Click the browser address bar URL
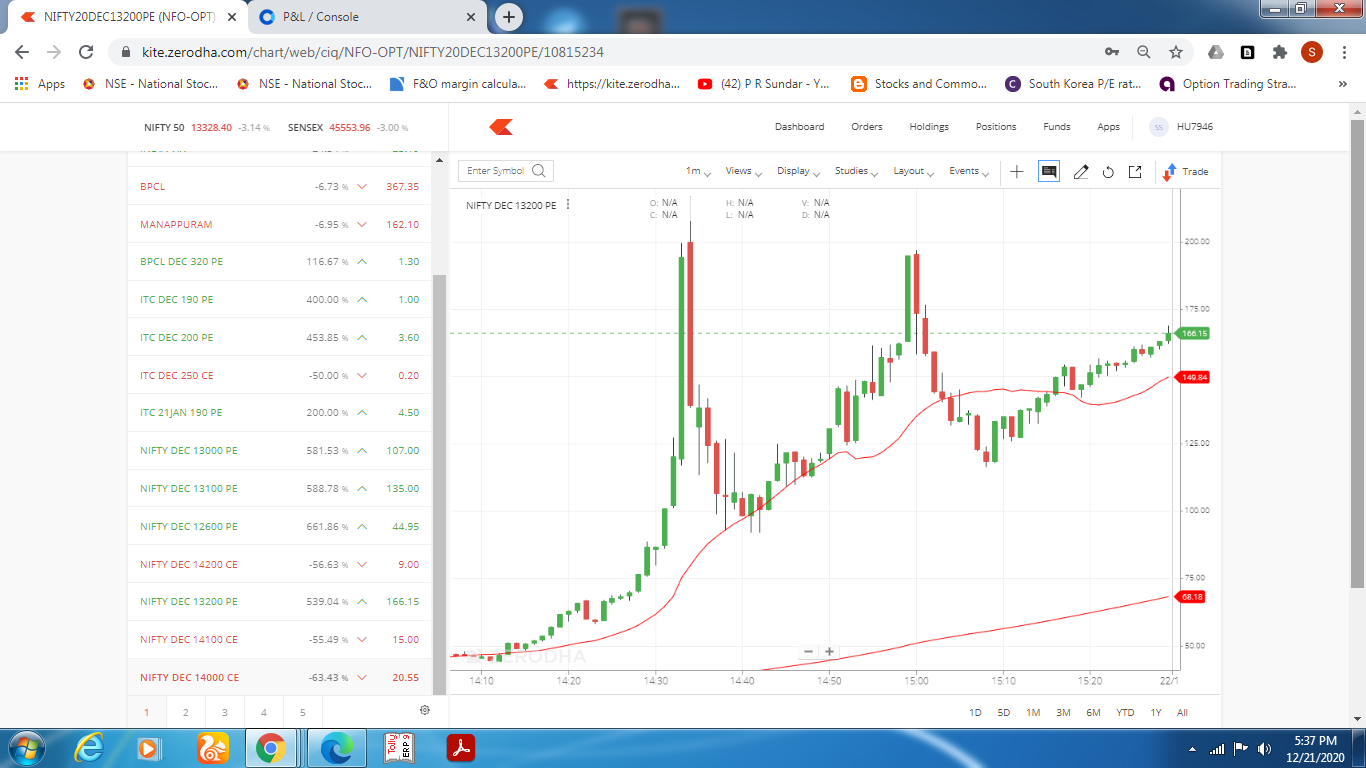This screenshot has height=768, width=1366. click(373, 52)
